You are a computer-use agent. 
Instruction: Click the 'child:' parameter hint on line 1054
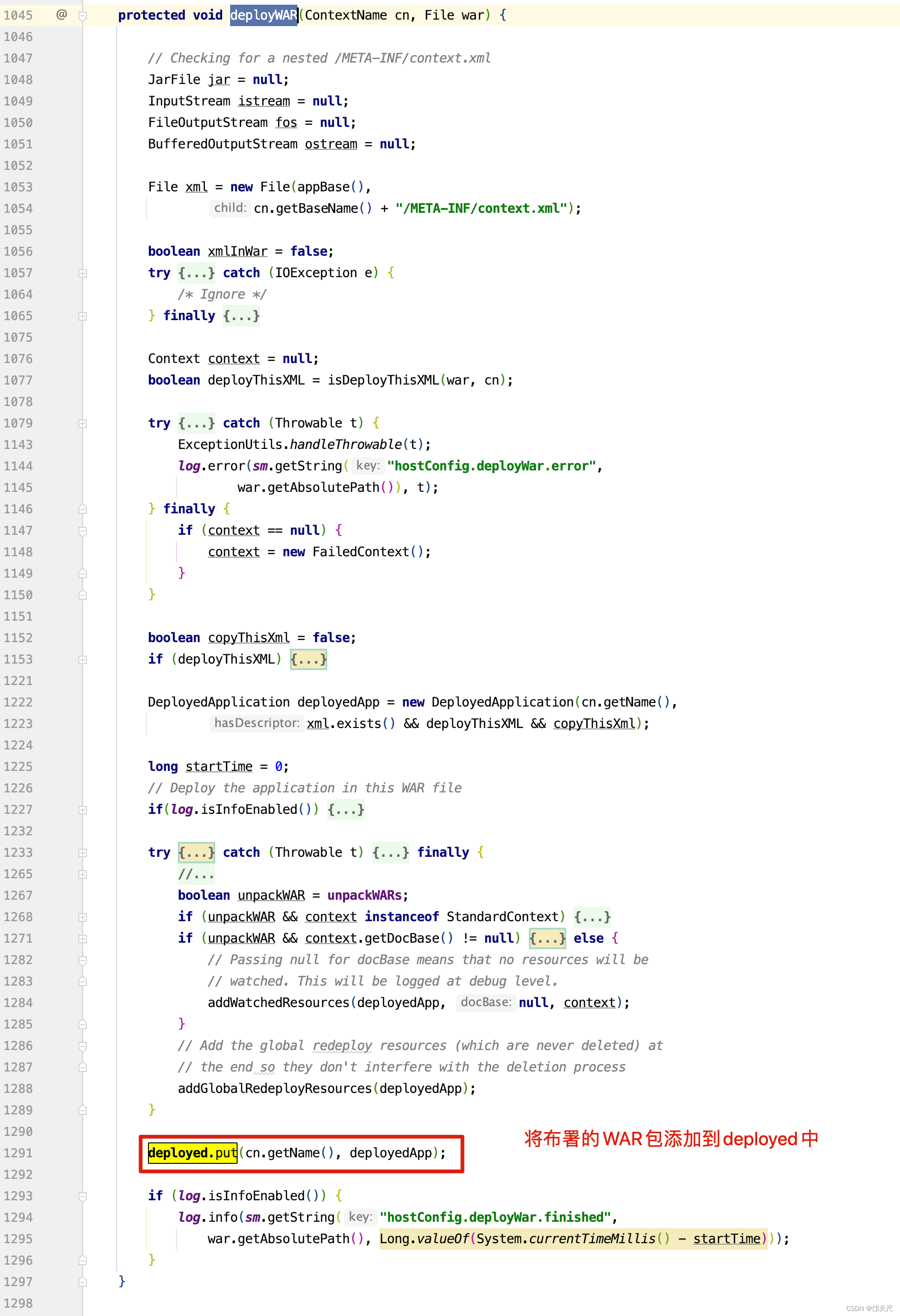point(230,208)
